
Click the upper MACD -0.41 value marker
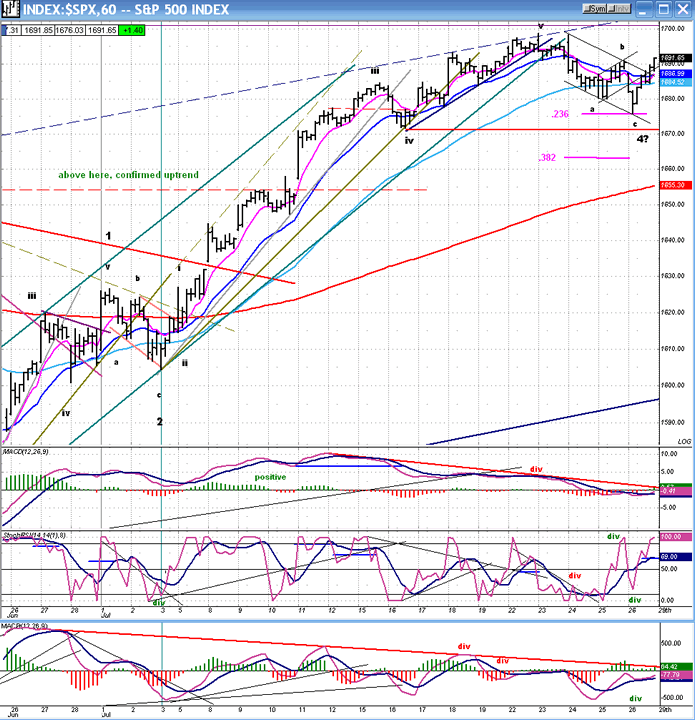click(x=675, y=491)
